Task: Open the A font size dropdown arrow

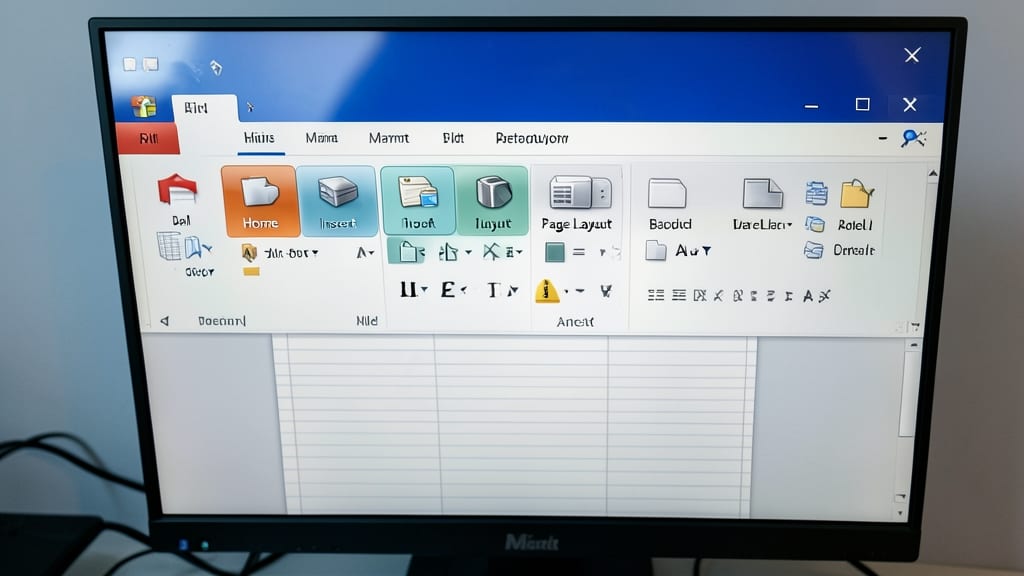Action: coord(372,253)
